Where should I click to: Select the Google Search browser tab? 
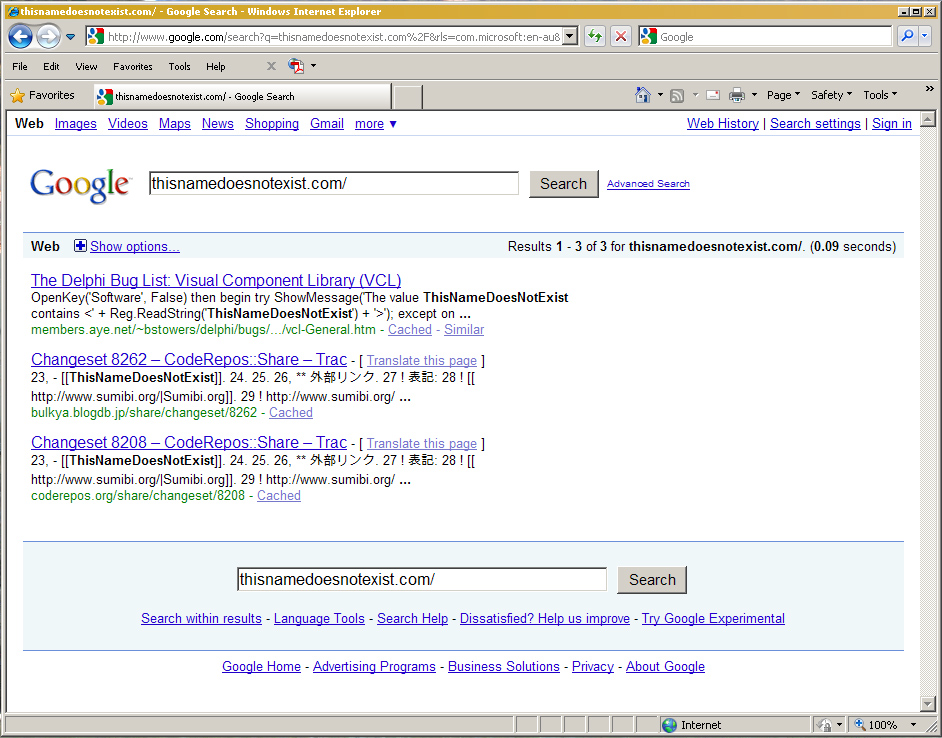[240, 97]
